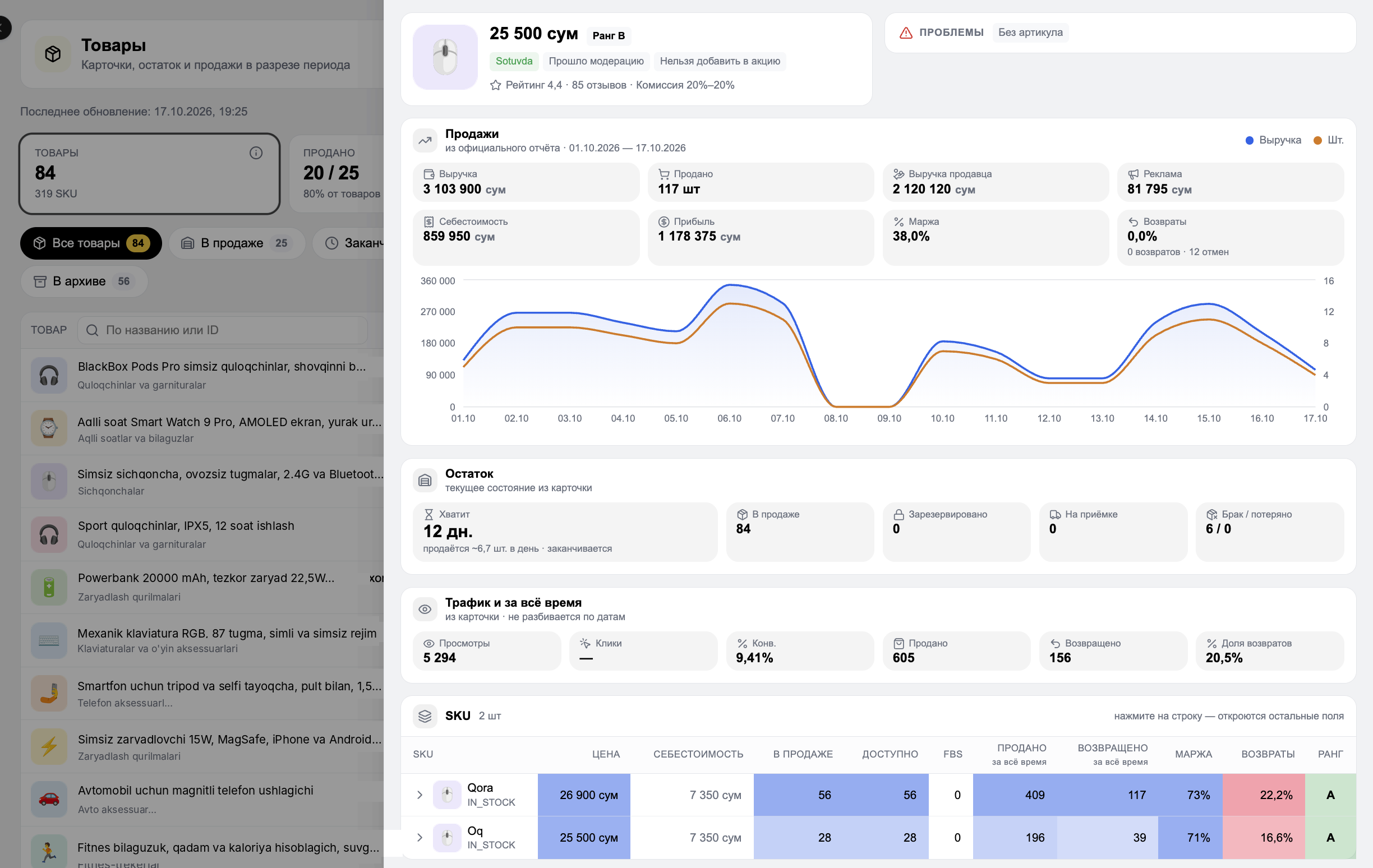Click the white mouse product image in header

pos(445,57)
